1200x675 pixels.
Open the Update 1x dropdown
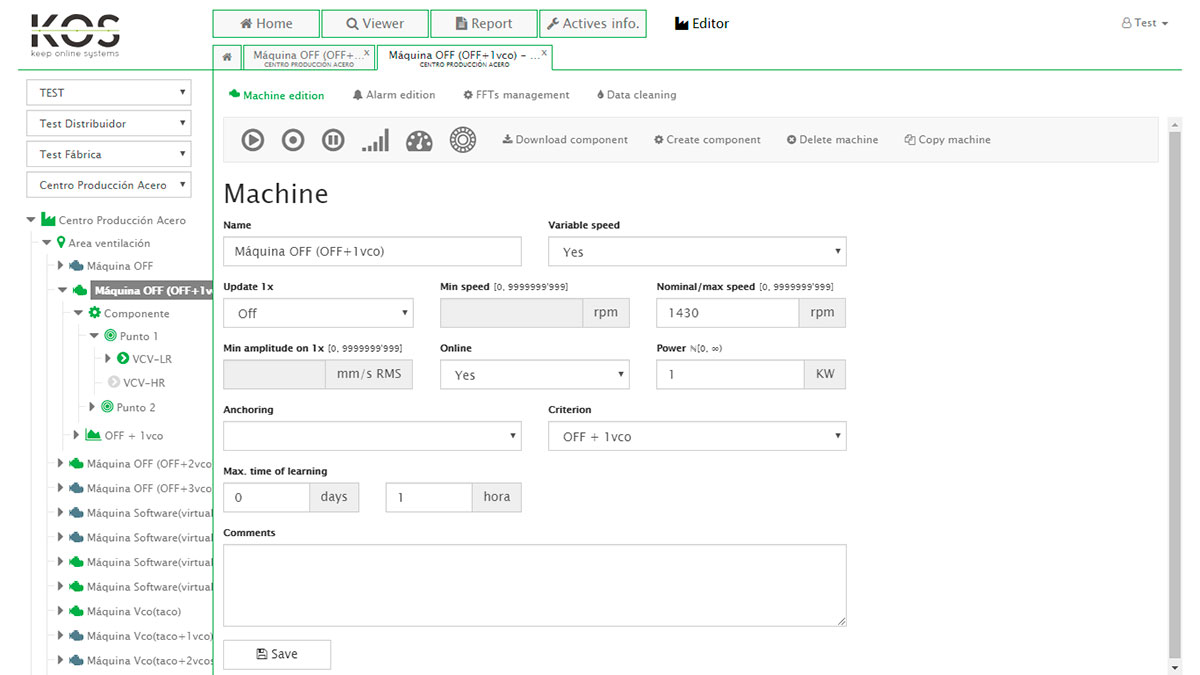click(x=318, y=313)
